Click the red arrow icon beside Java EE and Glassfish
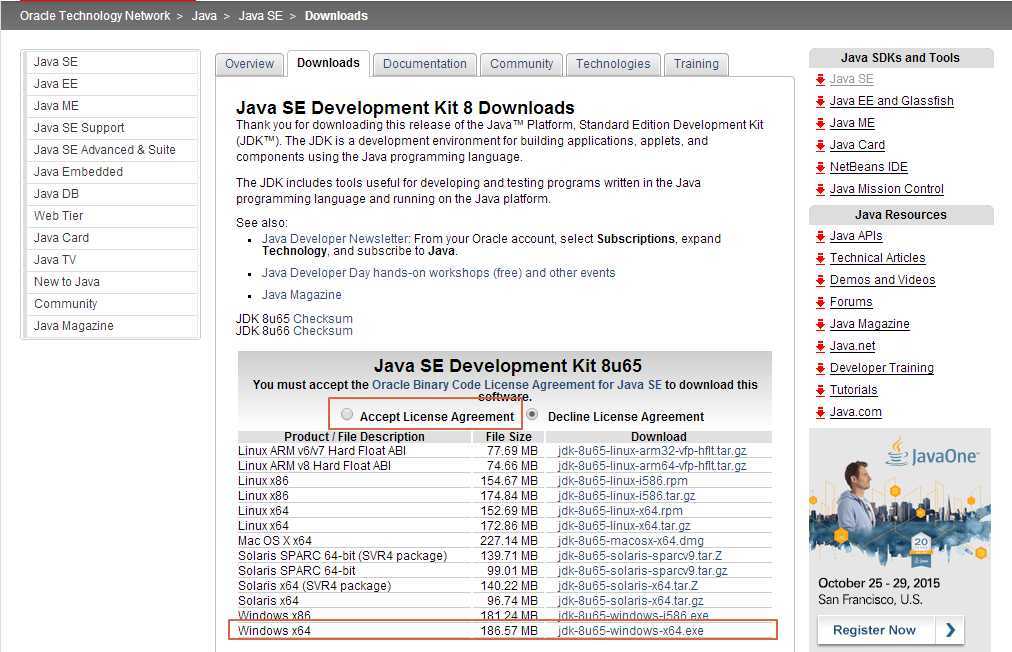 (x=820, y=101)
